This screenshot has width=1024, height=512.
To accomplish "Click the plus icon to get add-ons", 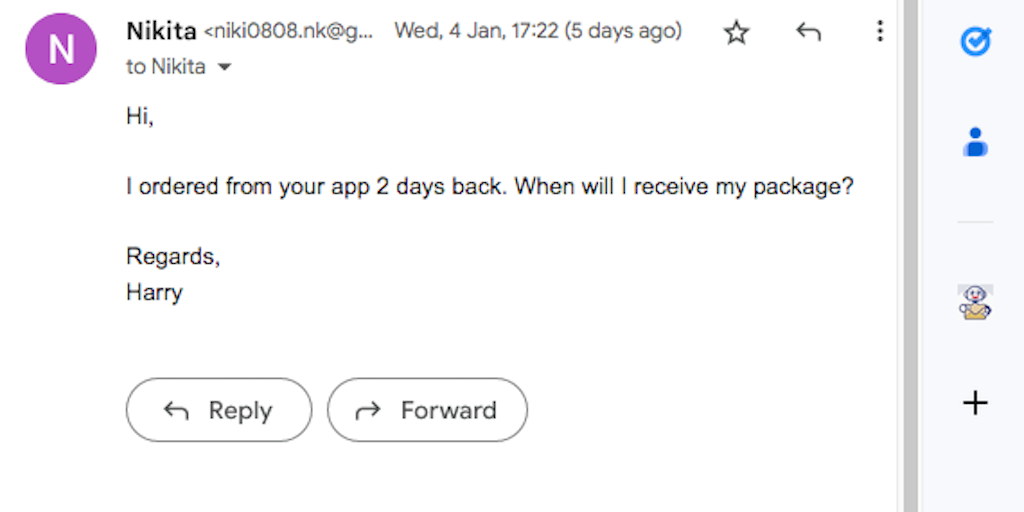I will tap(975, 403).
